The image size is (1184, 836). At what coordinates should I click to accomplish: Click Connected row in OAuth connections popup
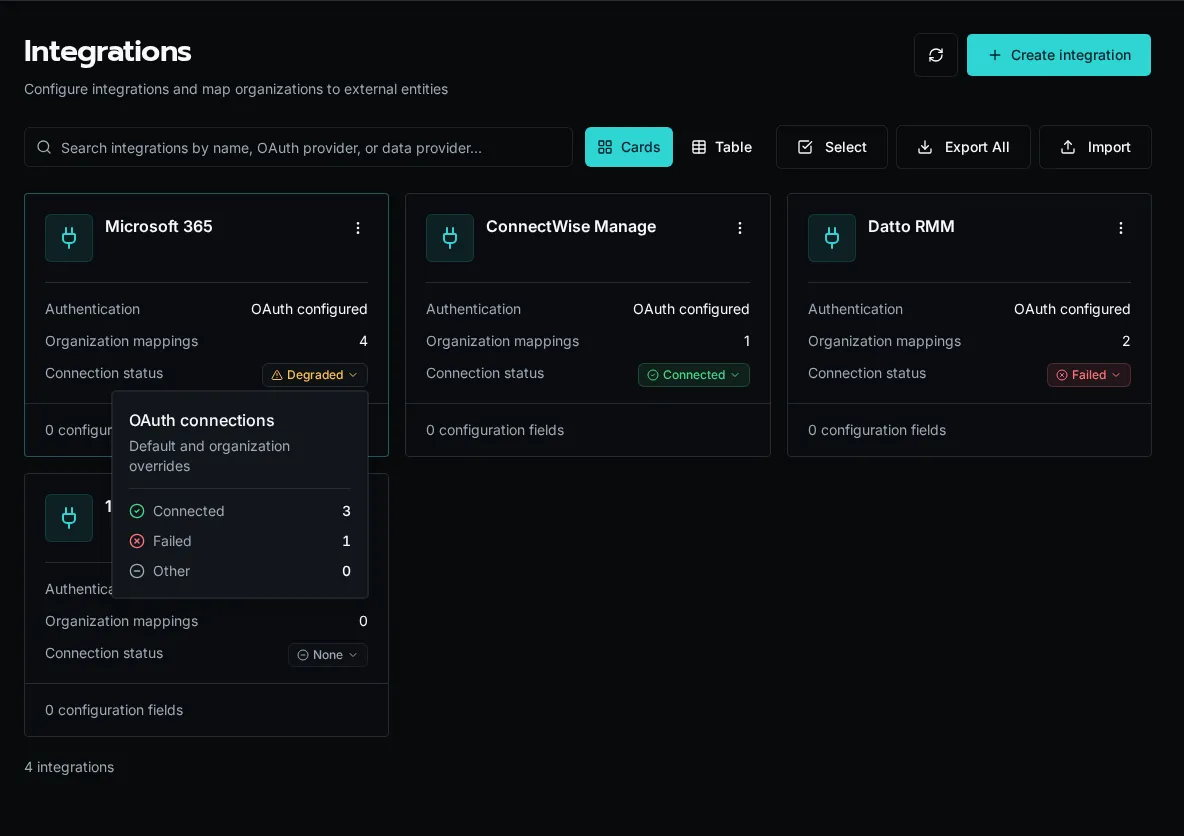(x=239, y=511)
